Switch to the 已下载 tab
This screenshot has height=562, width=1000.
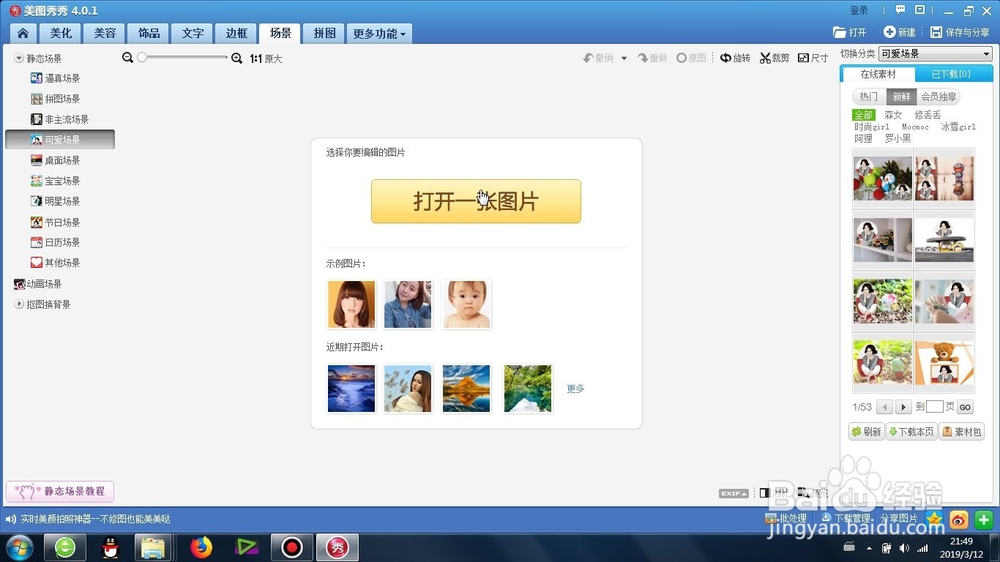point(951,74)
